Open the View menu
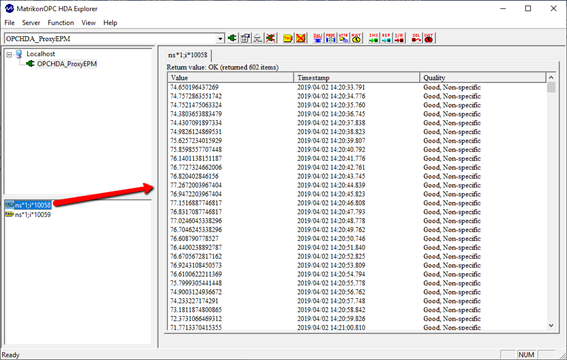 tap(88, 22)
